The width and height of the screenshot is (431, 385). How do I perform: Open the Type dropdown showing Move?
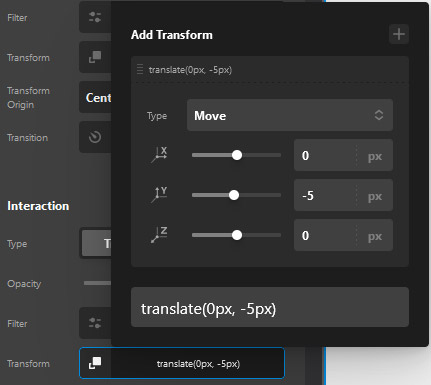tap(290, 115)
